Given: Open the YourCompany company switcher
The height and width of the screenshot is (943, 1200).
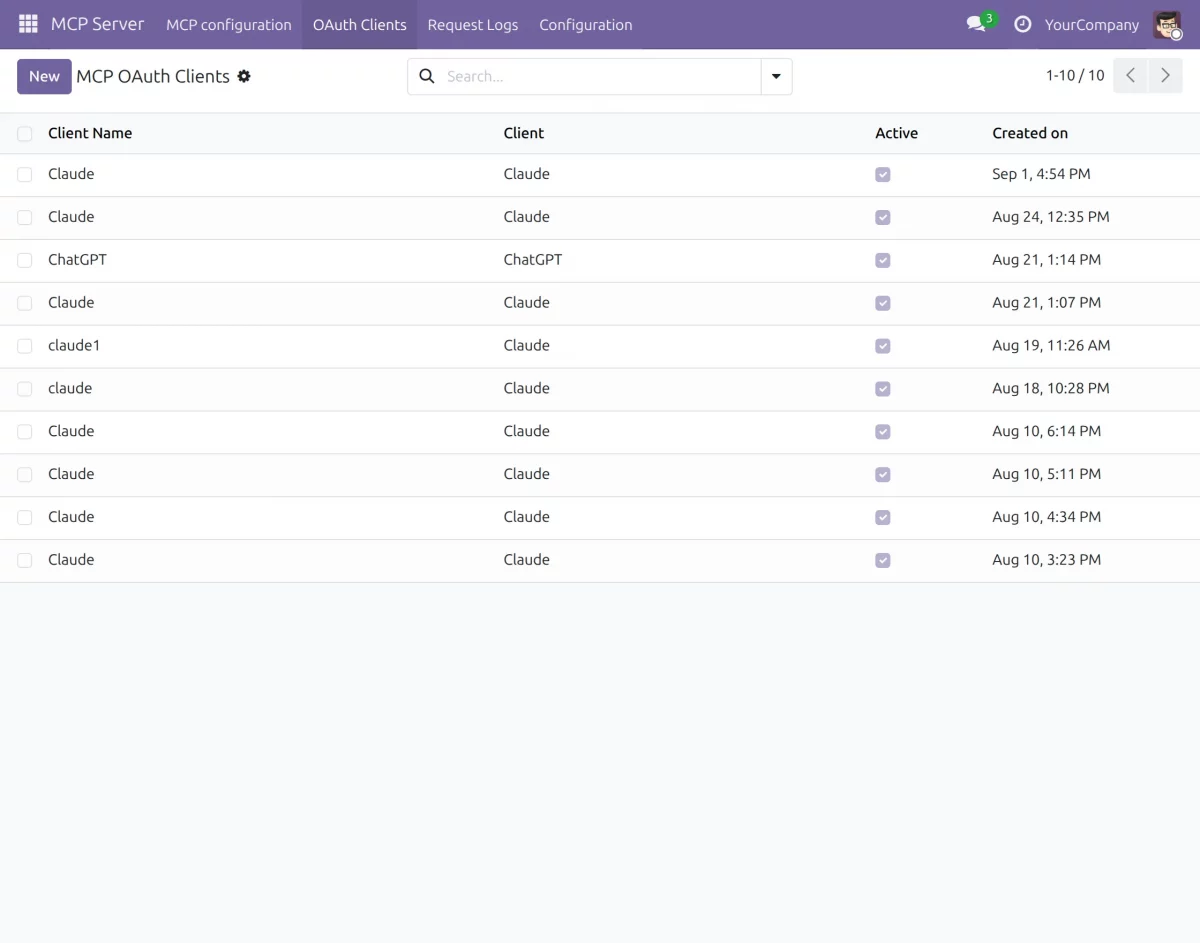Looking at the screenshot, I should [x=1092, y=25].
